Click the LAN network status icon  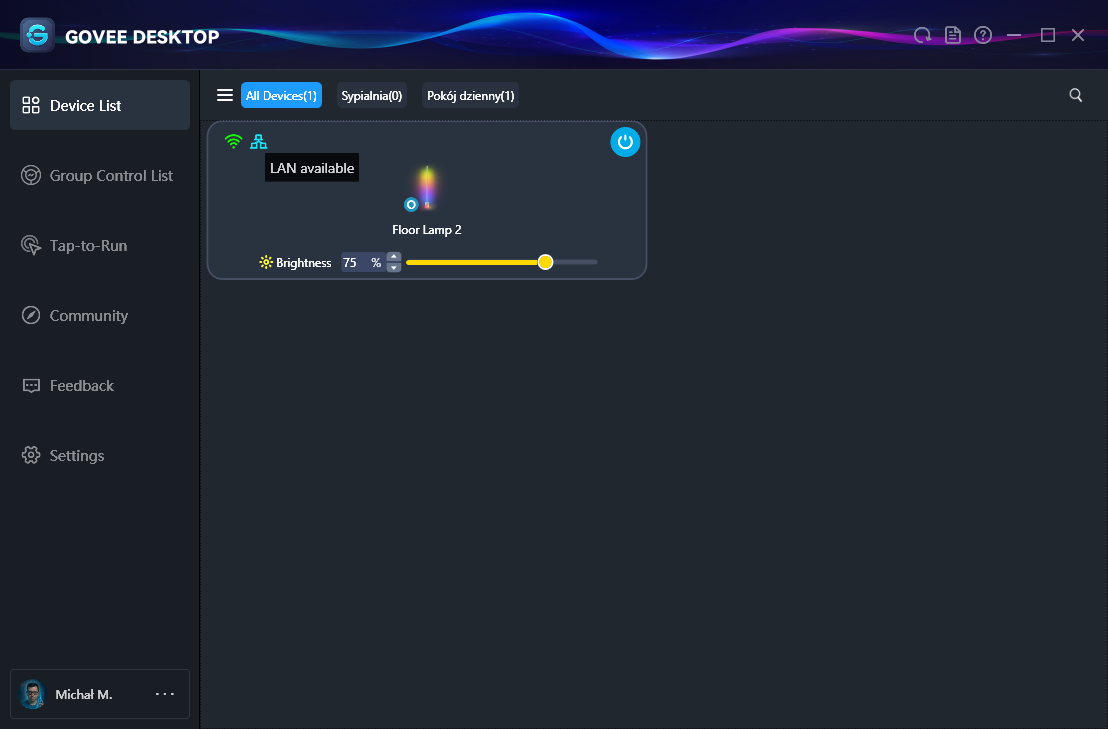259,141
